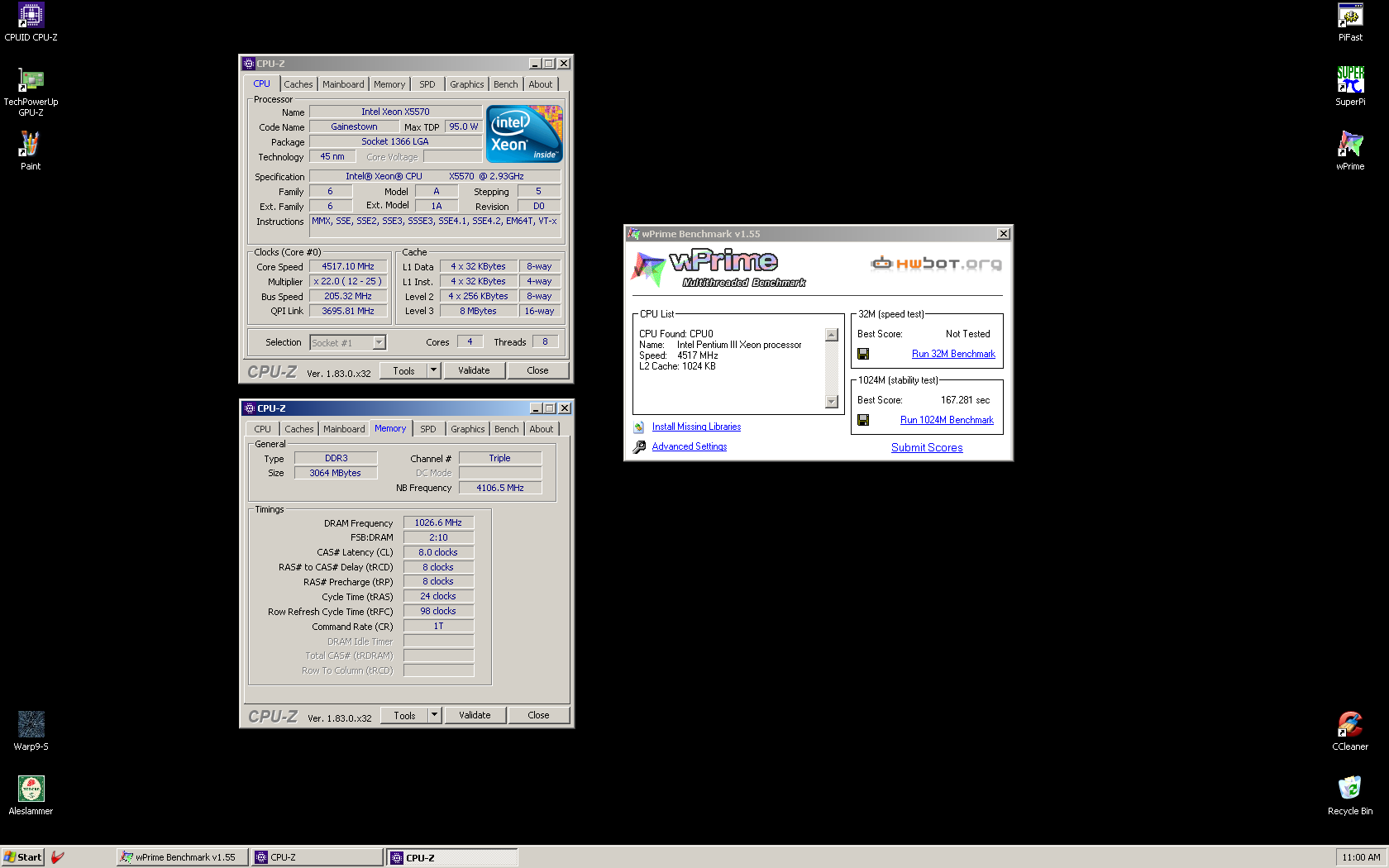The width and height of the screenshot is (1389, 868).
Task: Click Validate button in lower CPU-Z window
Action: pyautogui.click(x=475, y=715)
